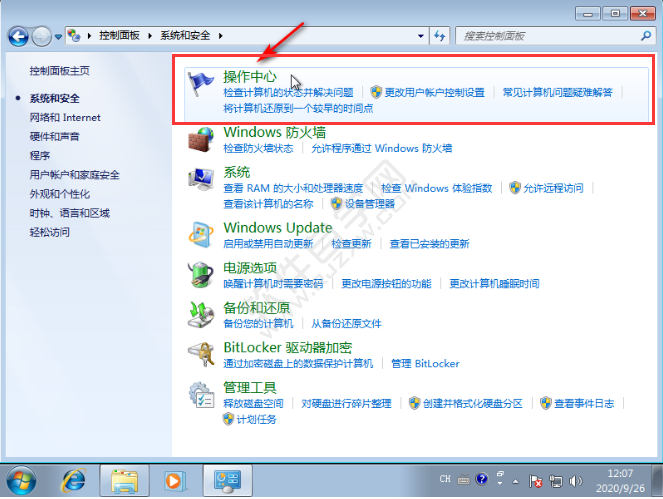Click the search magnifier icon

[646, 36]
